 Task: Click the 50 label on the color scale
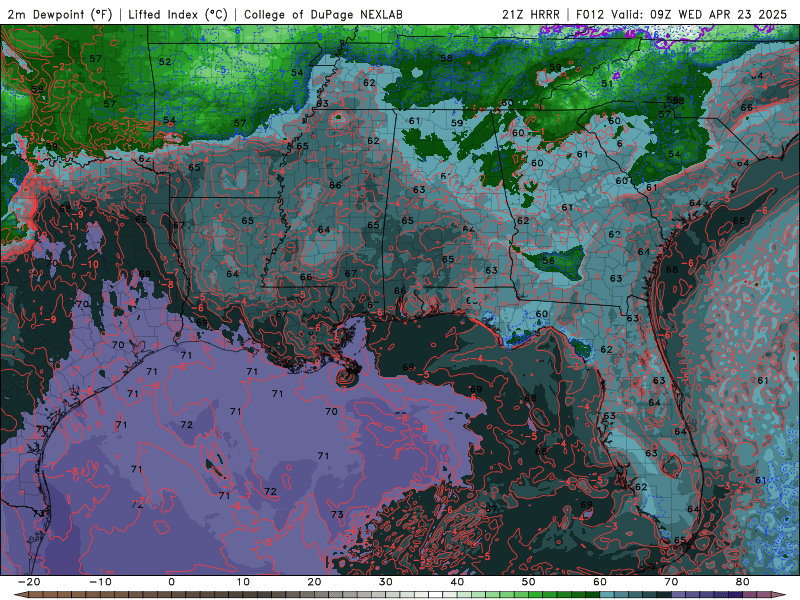click(529, 582)
